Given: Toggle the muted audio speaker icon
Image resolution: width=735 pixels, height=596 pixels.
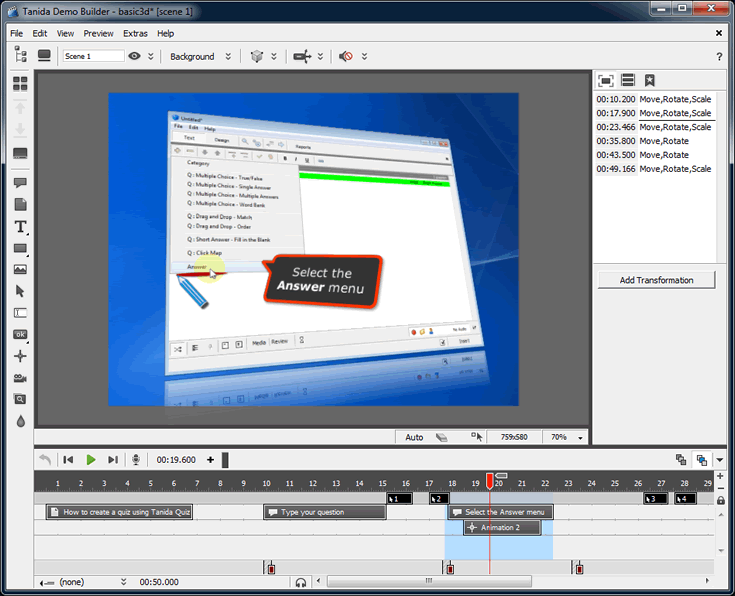Looking at the screenshot, I should point(346,56).
